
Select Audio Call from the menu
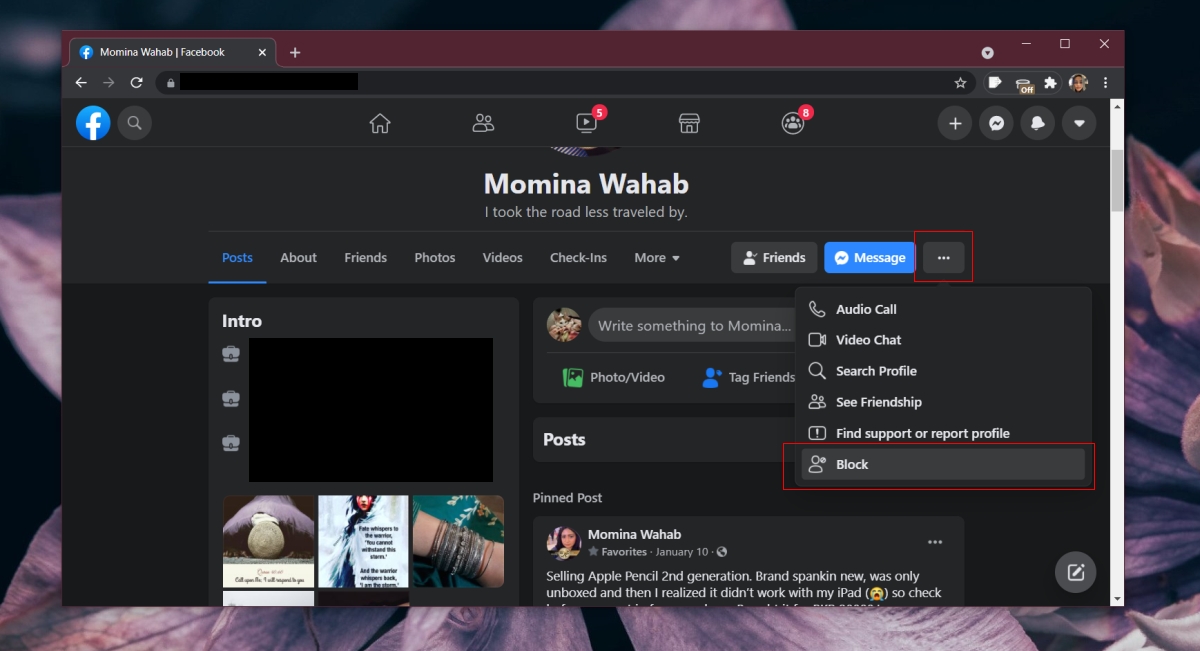click(943, 309)
